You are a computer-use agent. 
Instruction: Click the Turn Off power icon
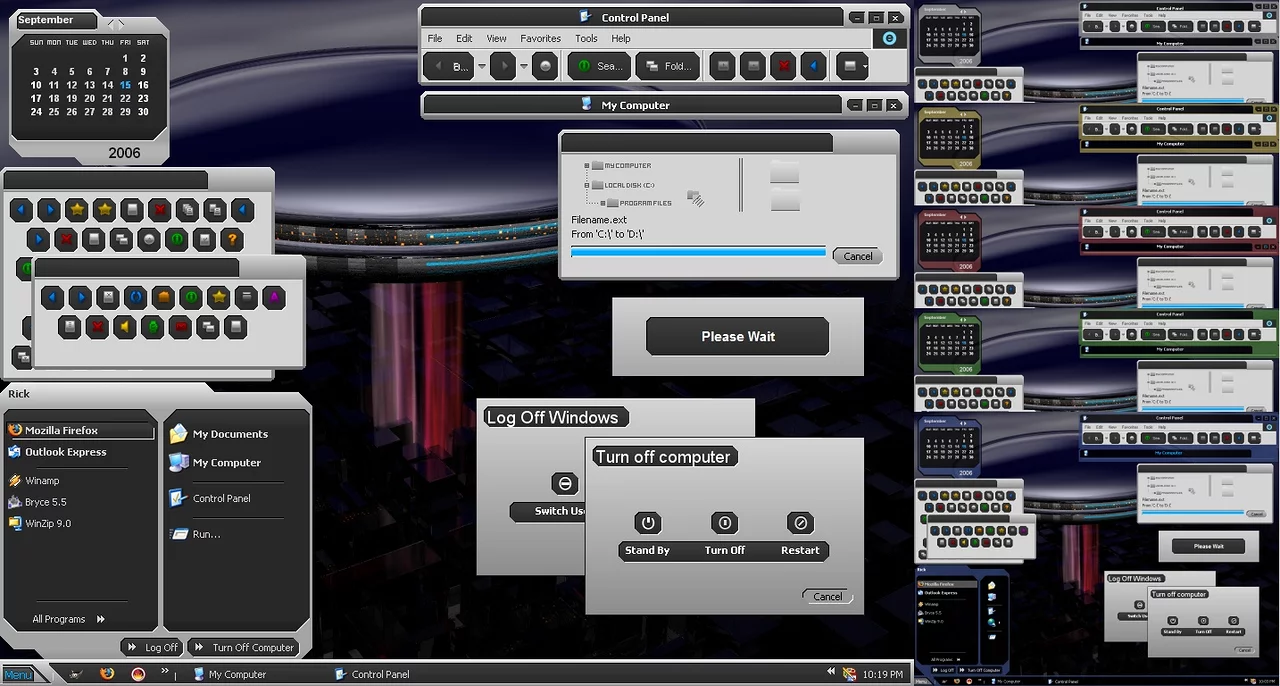(x=724, y=523)
